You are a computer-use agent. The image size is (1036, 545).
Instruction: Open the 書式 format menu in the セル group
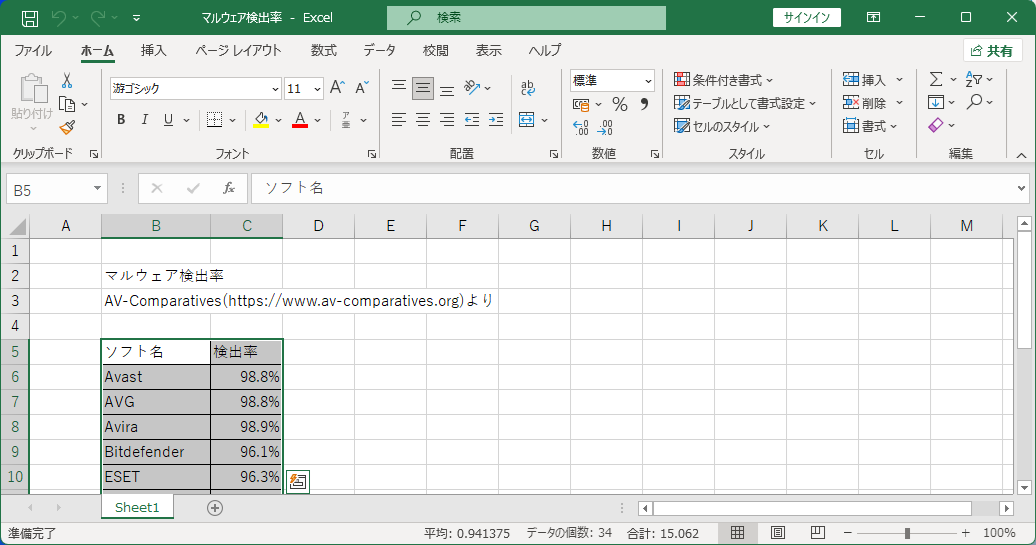870,126
